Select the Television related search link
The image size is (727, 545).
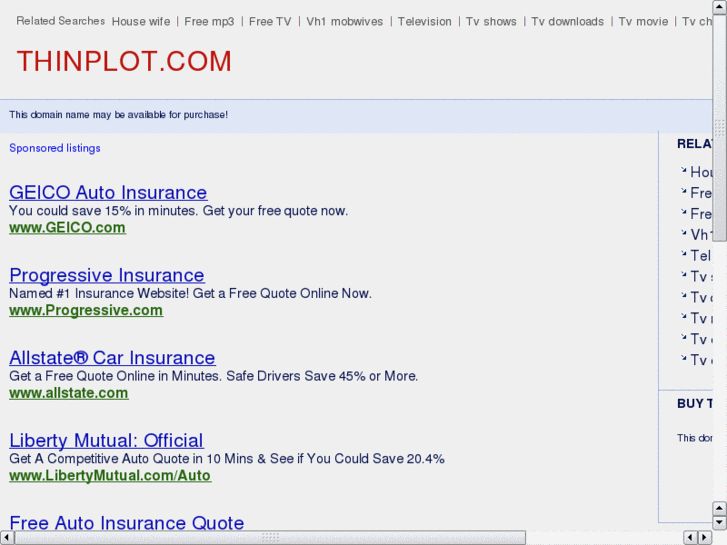tap(424, 22)
